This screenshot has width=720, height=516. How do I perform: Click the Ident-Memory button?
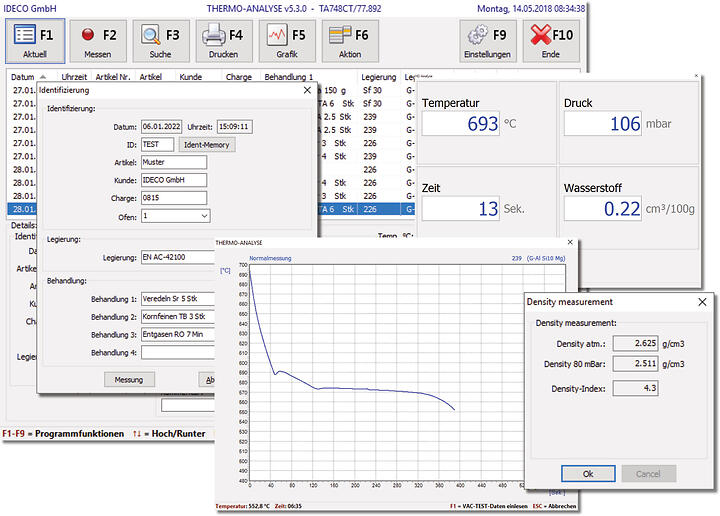[207, 145]
